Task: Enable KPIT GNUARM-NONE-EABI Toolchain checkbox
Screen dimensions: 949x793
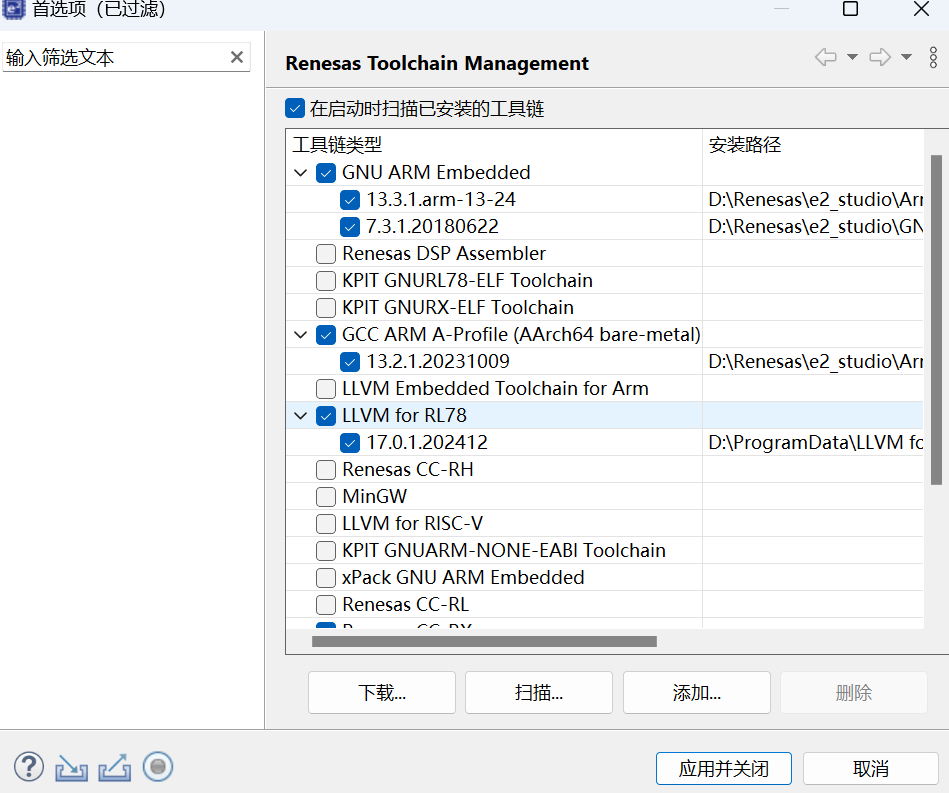Action: pyautogui.click(x=326, y=551)
